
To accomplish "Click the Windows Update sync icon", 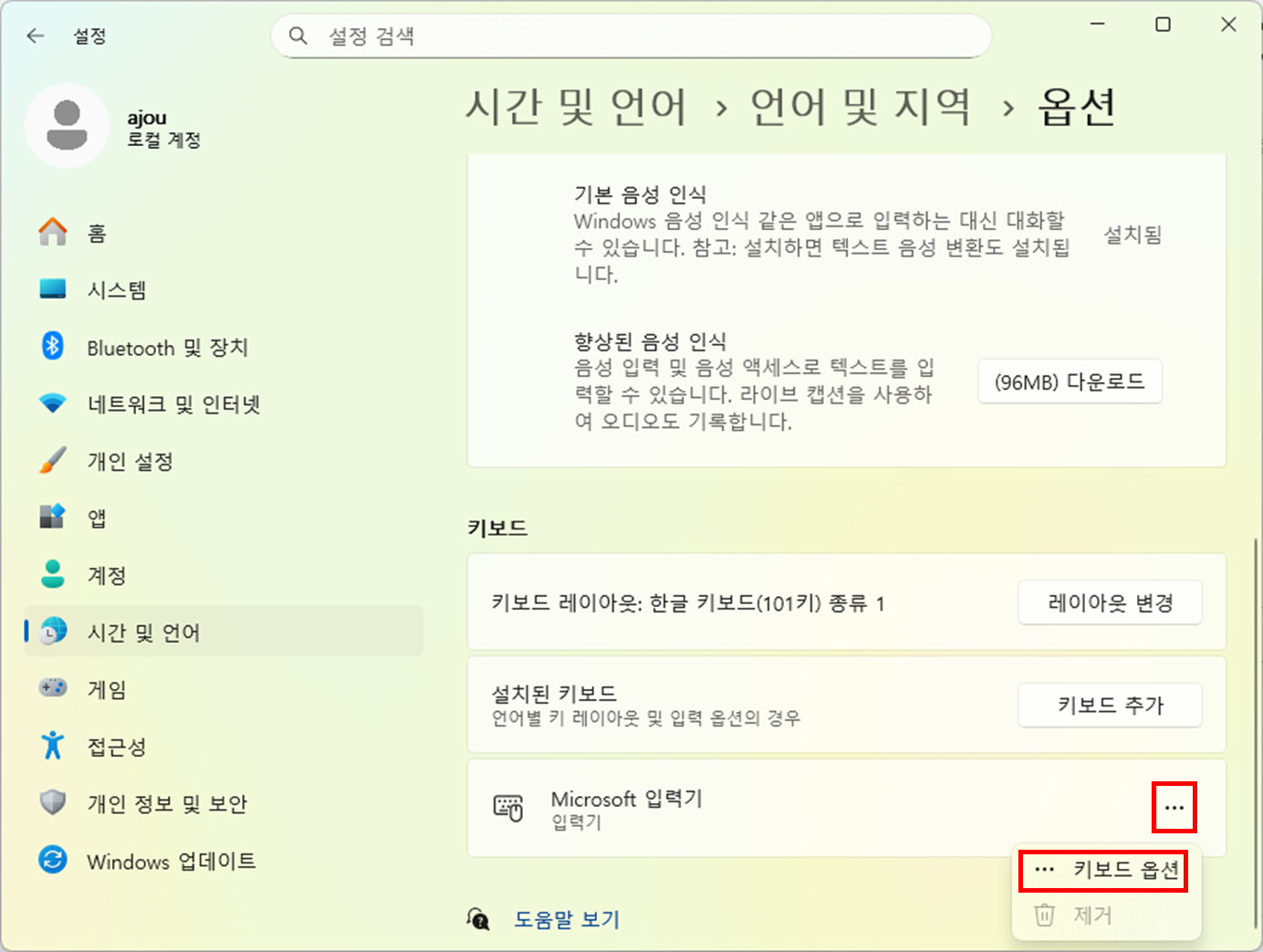I will (x=53, y=860).
